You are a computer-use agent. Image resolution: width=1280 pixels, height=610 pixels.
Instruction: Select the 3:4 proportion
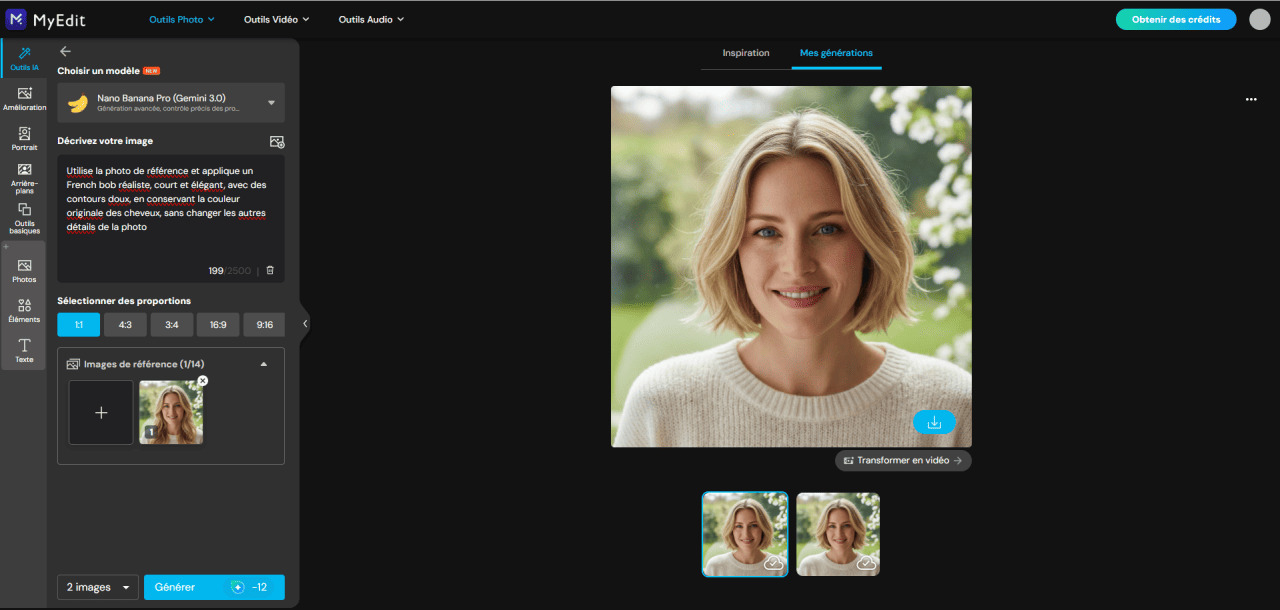pos(172,325)
